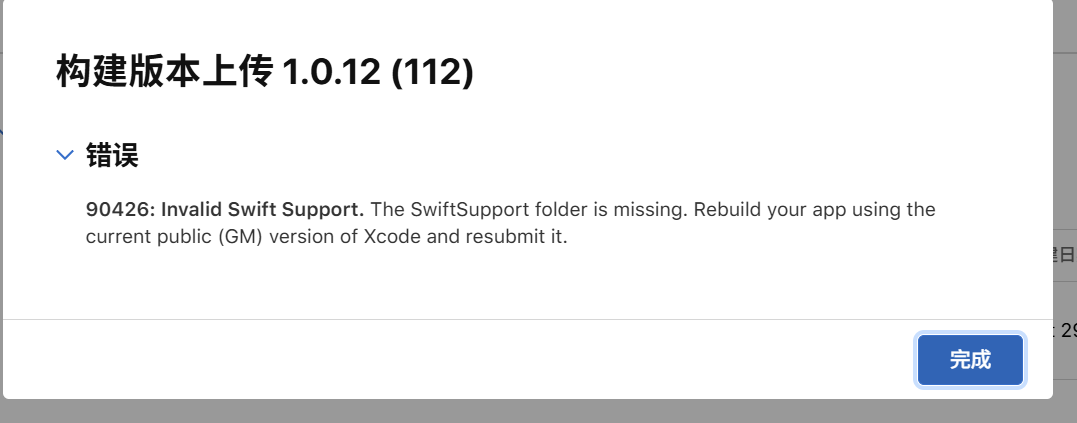Image resolution: width=1077 pixels, height=423 pixels.
Task: Click the bold "Invalid Swift Support." text
Action: click(x=263, y=210)
